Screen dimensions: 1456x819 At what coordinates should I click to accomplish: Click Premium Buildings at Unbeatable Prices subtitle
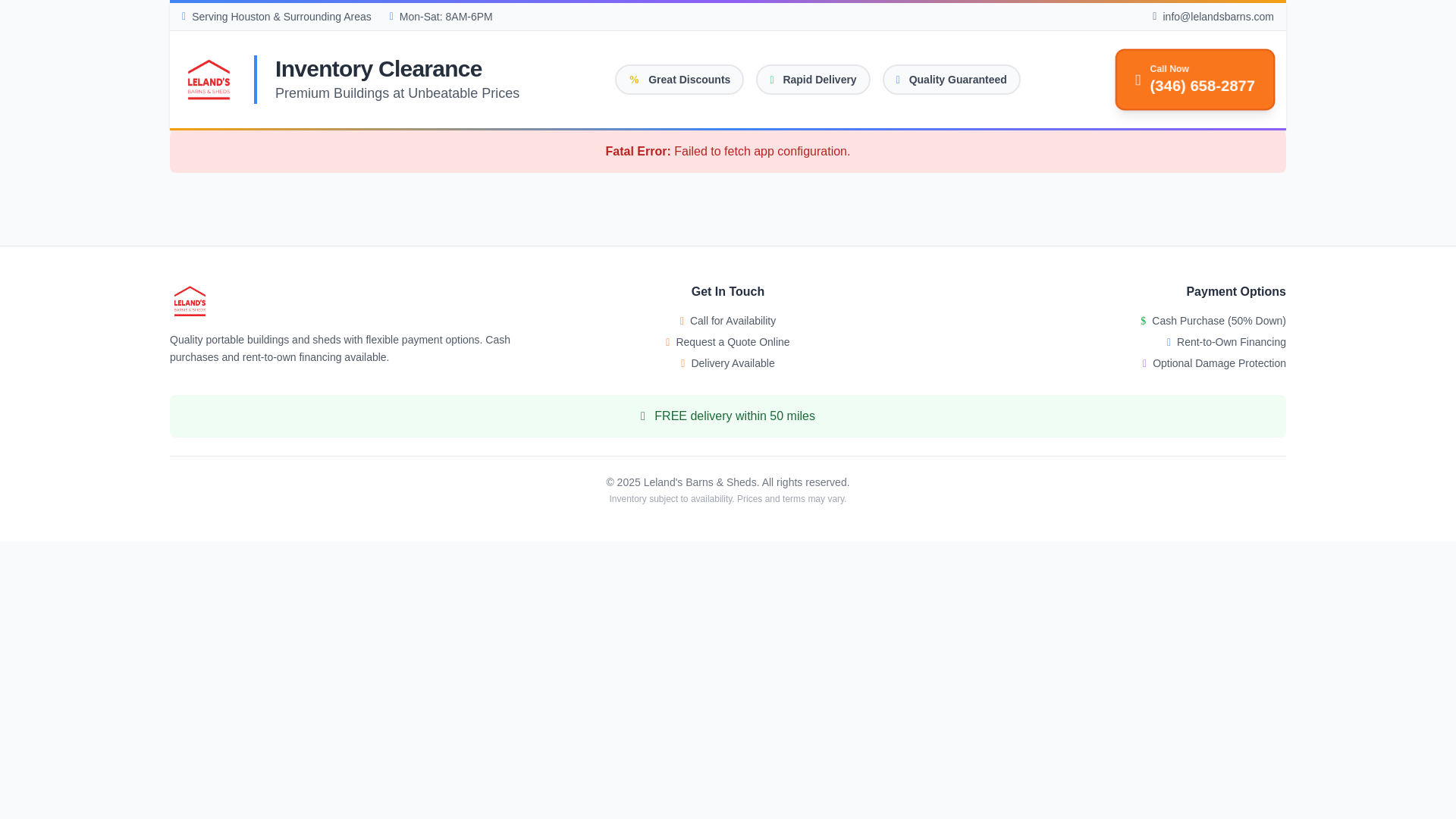pyautogui.click(x=397, y=93)
